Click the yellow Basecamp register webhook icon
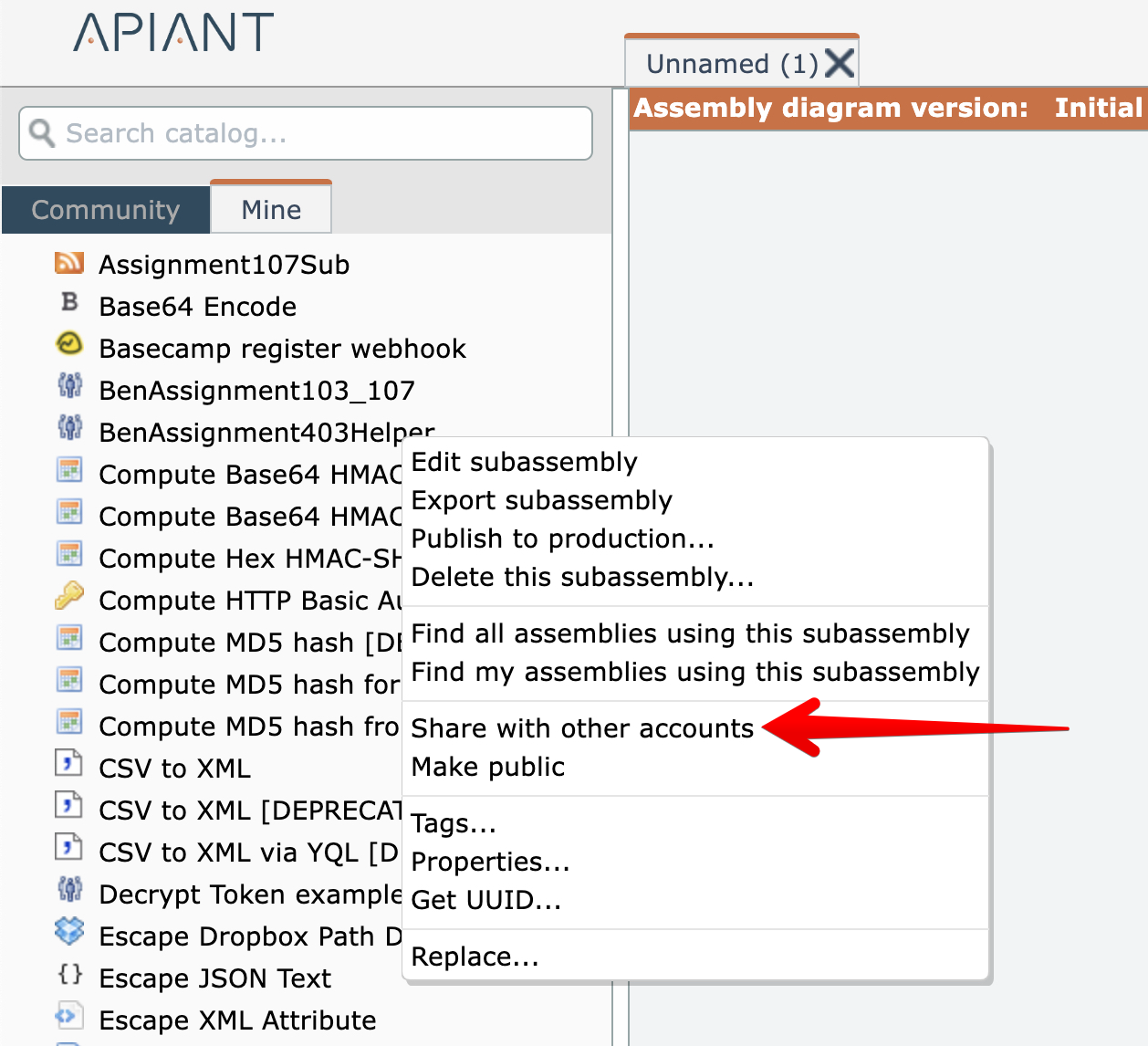This screenshot has height=1046, width=1148. [69, 344]
